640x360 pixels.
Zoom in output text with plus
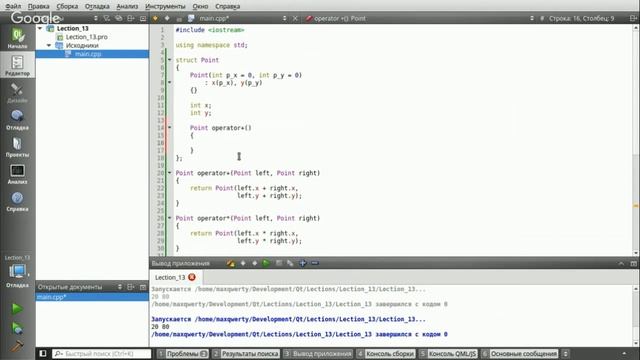(303, 263)
